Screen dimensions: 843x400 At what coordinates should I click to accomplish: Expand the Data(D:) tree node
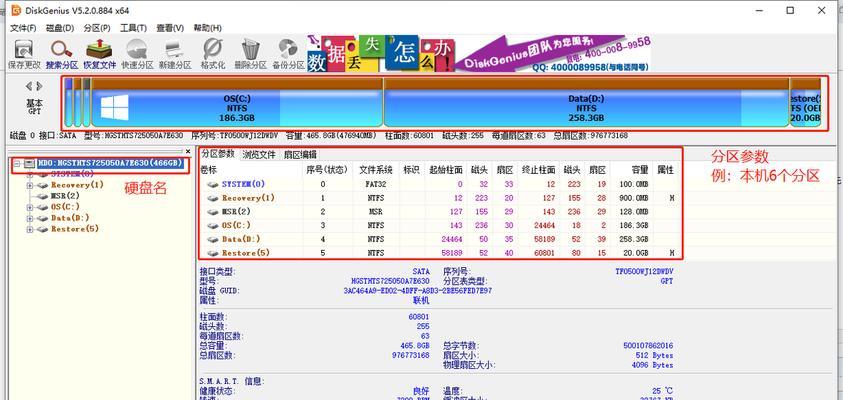click(x=30, y=218)
